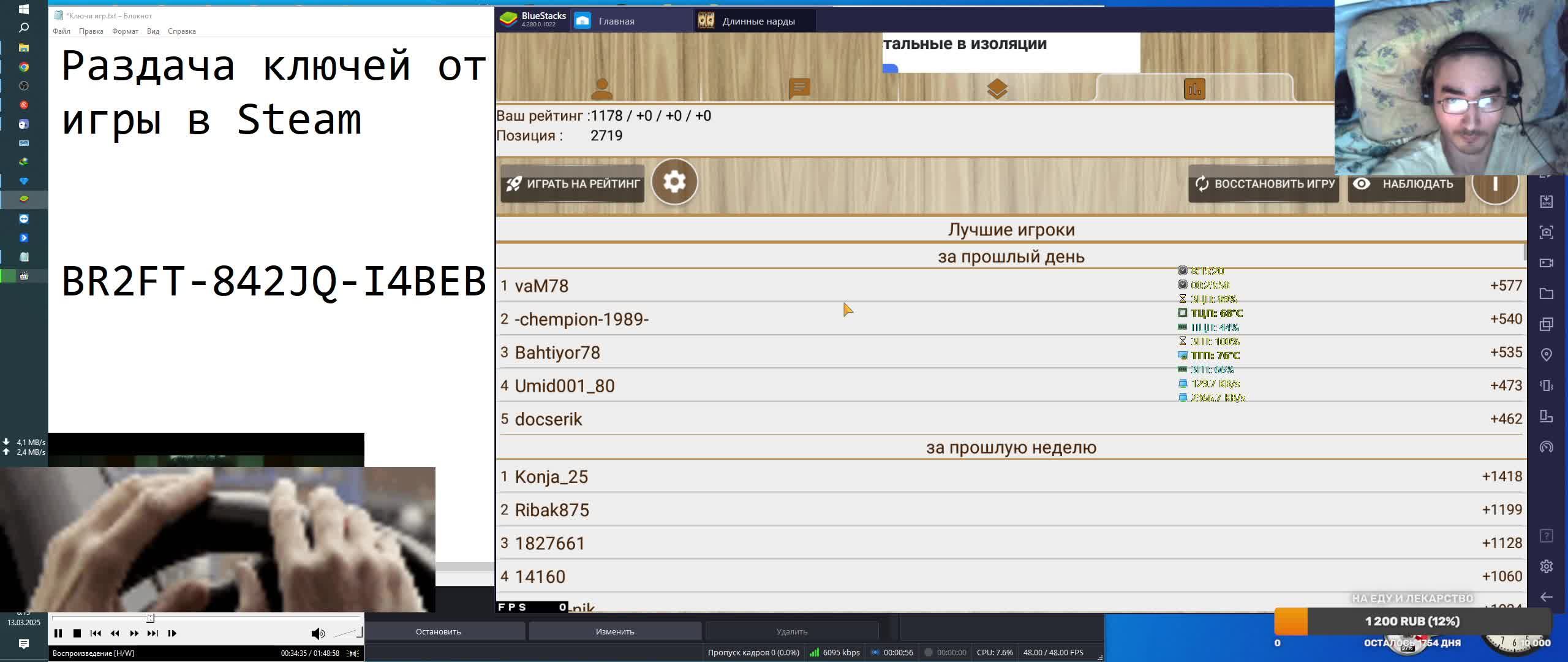Click the webcam overlay thumbnail

(x=1451, y=88)
